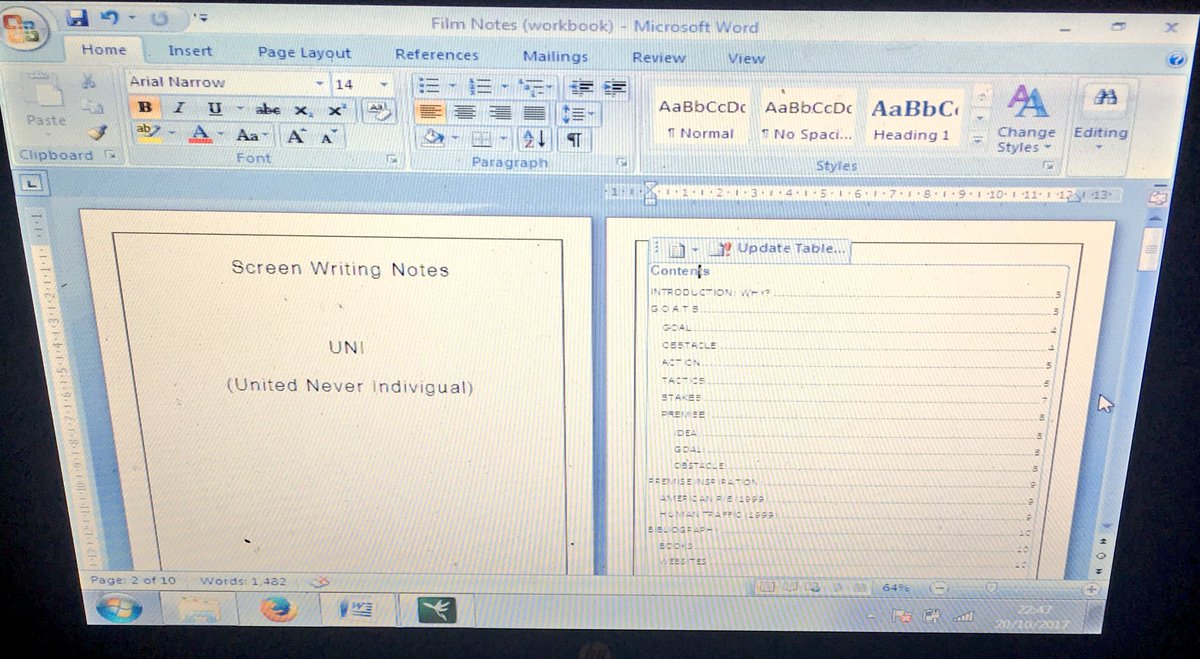Open the Change Styles dropdown
This screenshot has height=659, width=1200.
coord(1026,120)
